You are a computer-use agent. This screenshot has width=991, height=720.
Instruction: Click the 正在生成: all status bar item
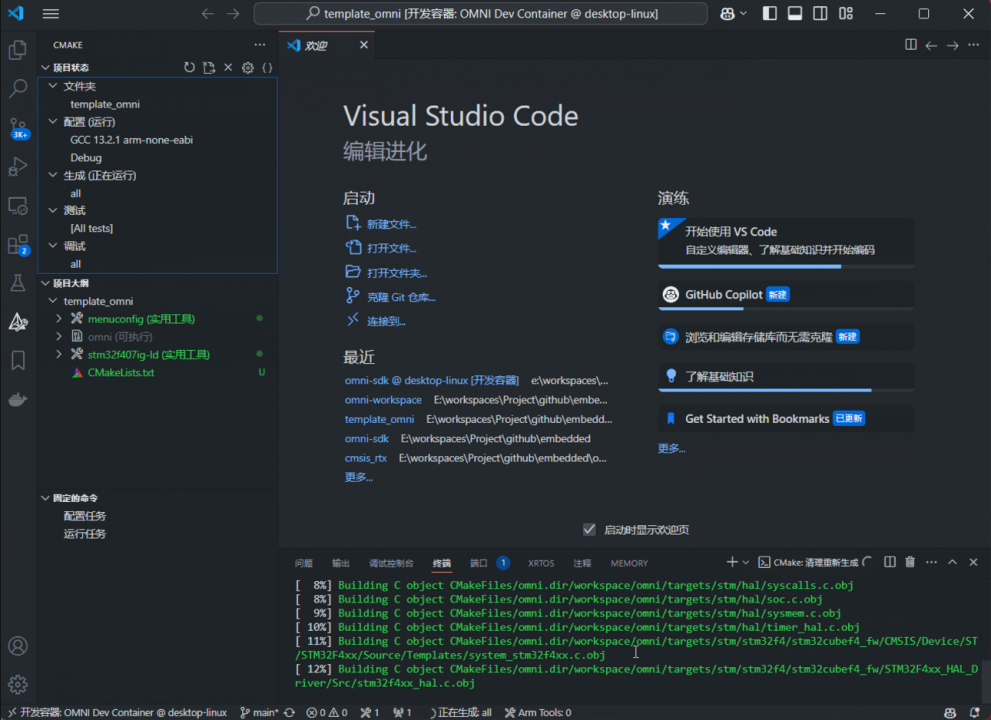[460, 712]
